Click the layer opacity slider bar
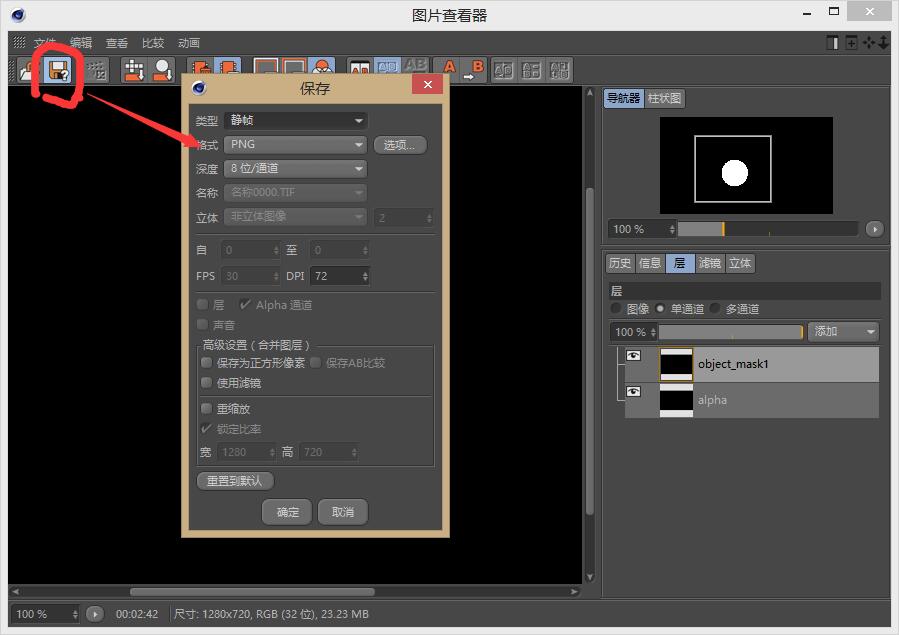This screenshot has height=635, width=899. click(x=731, y=332)
